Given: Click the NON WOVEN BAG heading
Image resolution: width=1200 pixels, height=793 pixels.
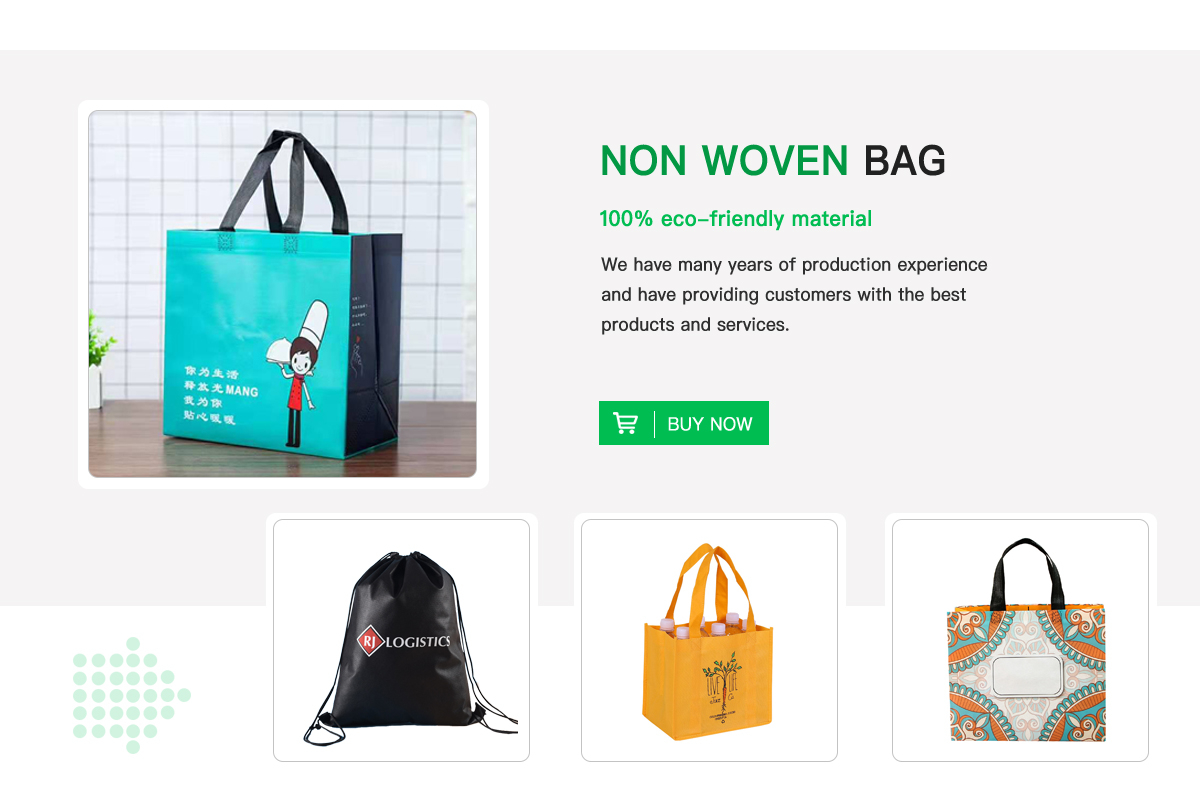Looking at the screenshot, I should [x=773, y=161].
